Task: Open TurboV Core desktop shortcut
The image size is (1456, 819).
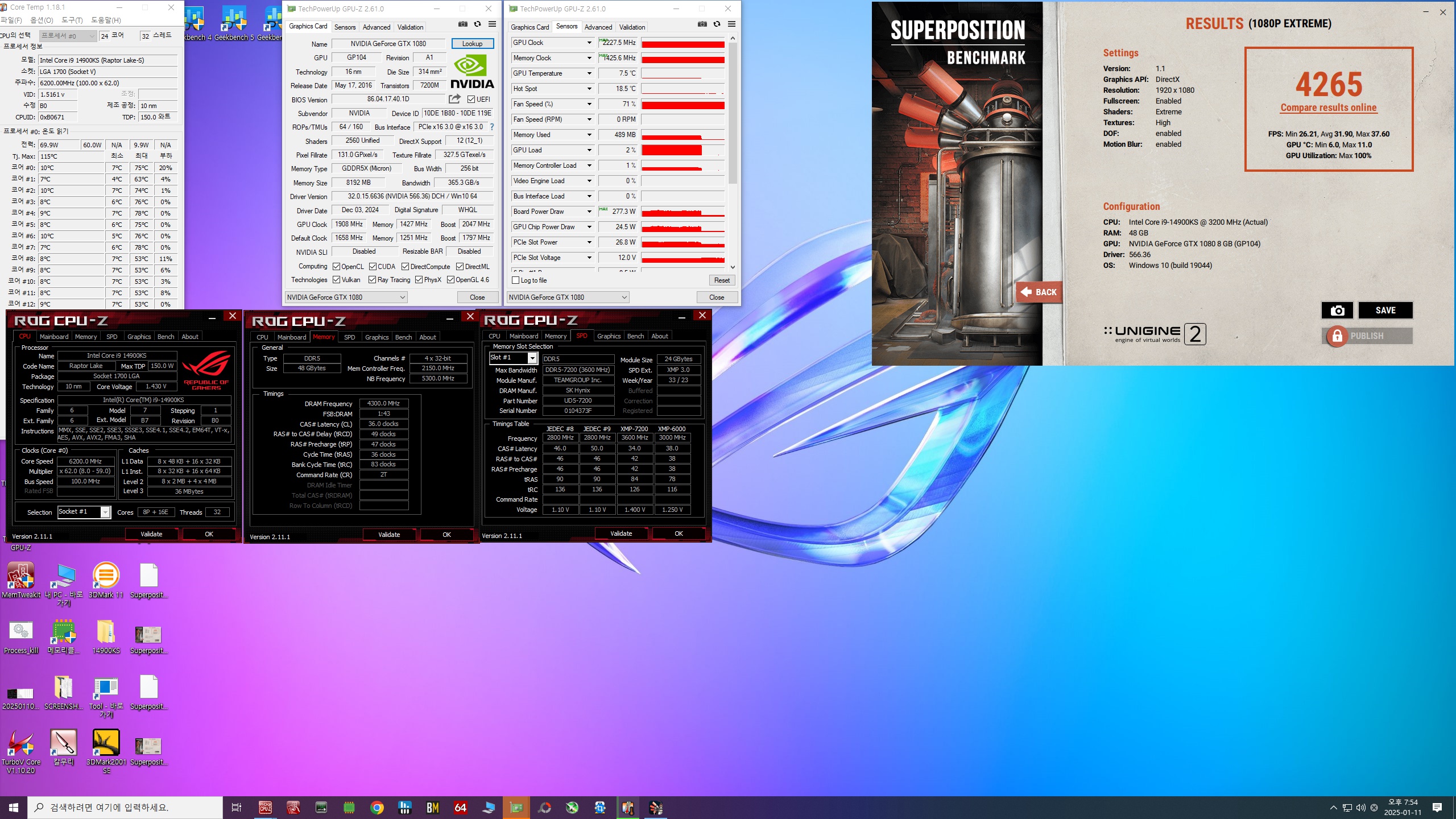Action: (21, 752)
